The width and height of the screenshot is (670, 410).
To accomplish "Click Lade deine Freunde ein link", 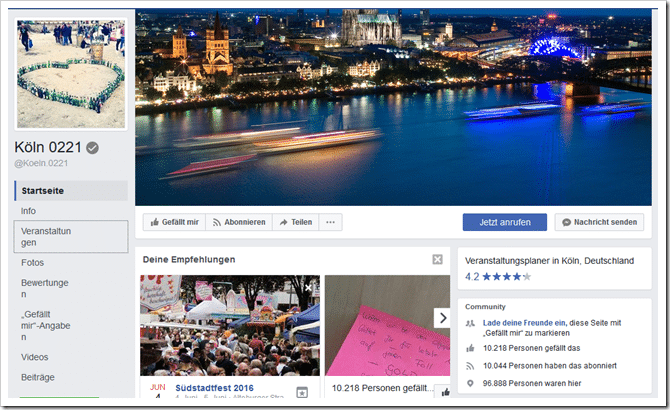I will (524, 323).
